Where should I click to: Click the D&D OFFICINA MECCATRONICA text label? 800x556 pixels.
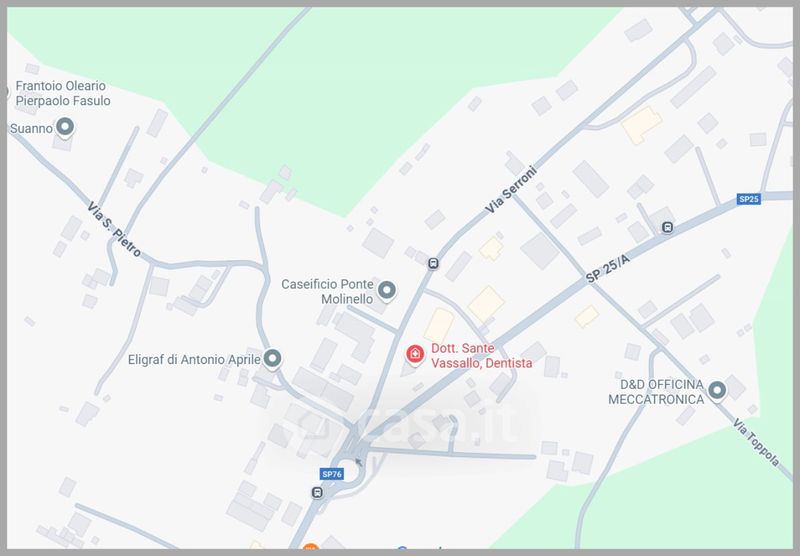657,392
